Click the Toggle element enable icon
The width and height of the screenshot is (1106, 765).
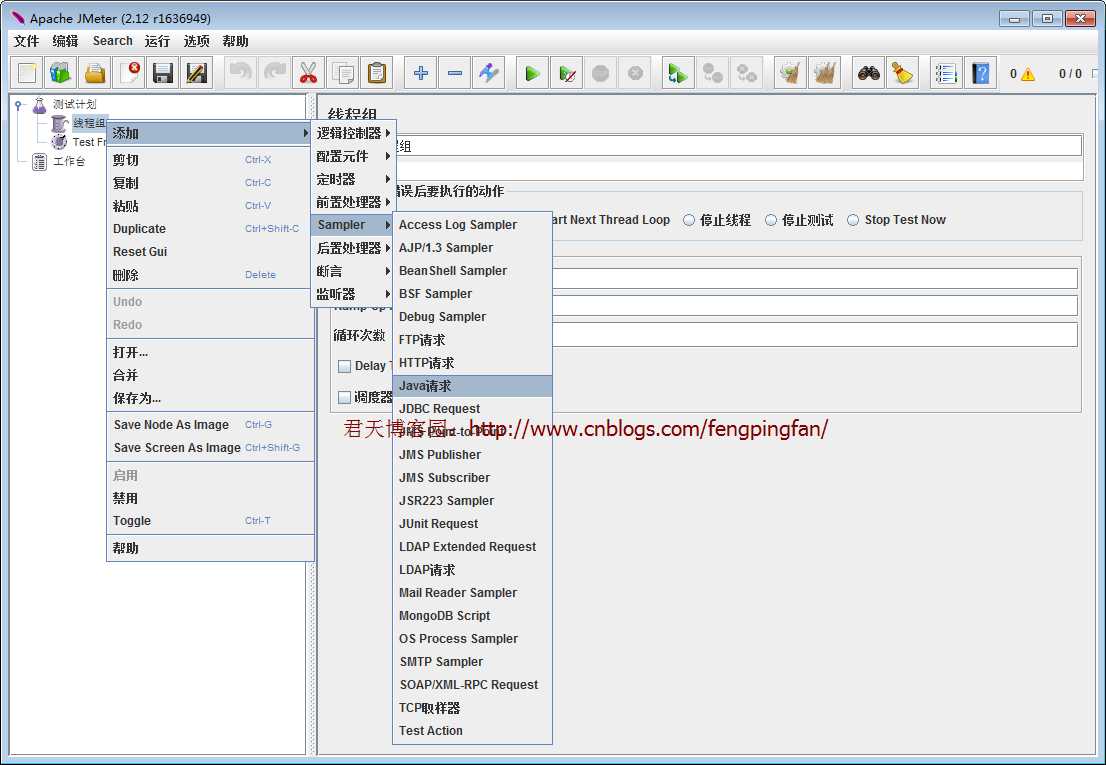[489, 73]
